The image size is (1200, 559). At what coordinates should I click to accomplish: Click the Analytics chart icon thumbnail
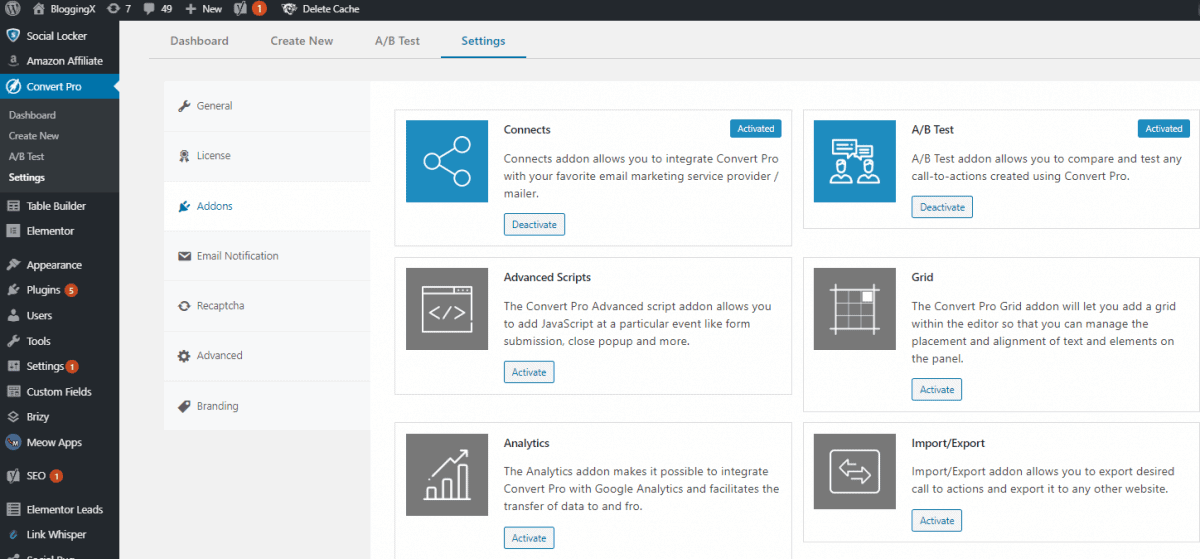pos(447,475)
